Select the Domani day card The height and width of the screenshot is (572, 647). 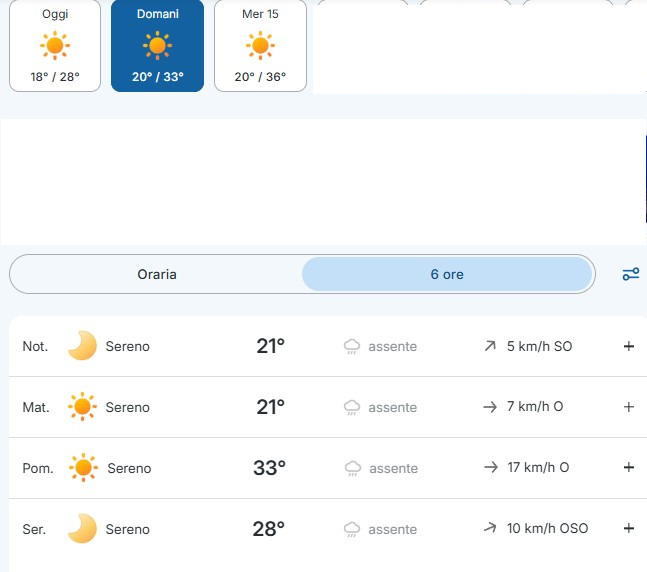[157, 45]
